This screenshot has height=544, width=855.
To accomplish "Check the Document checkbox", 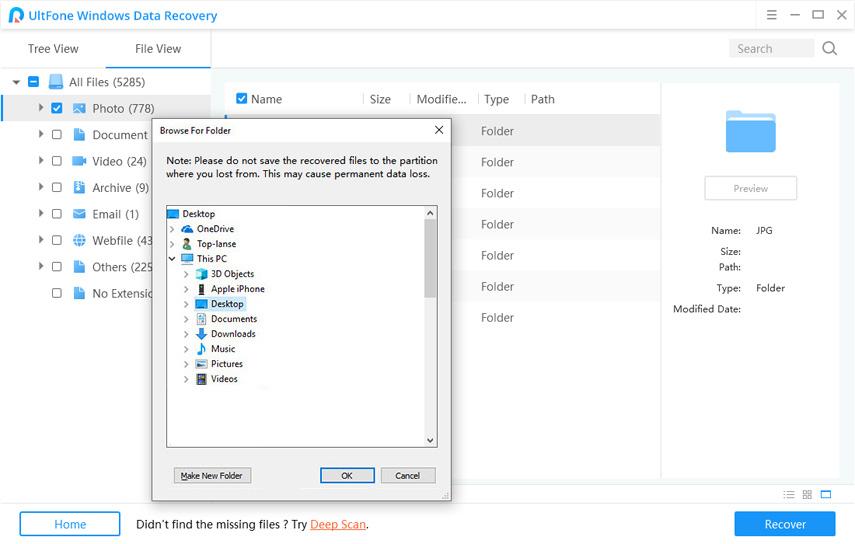I will click(56, 134).
